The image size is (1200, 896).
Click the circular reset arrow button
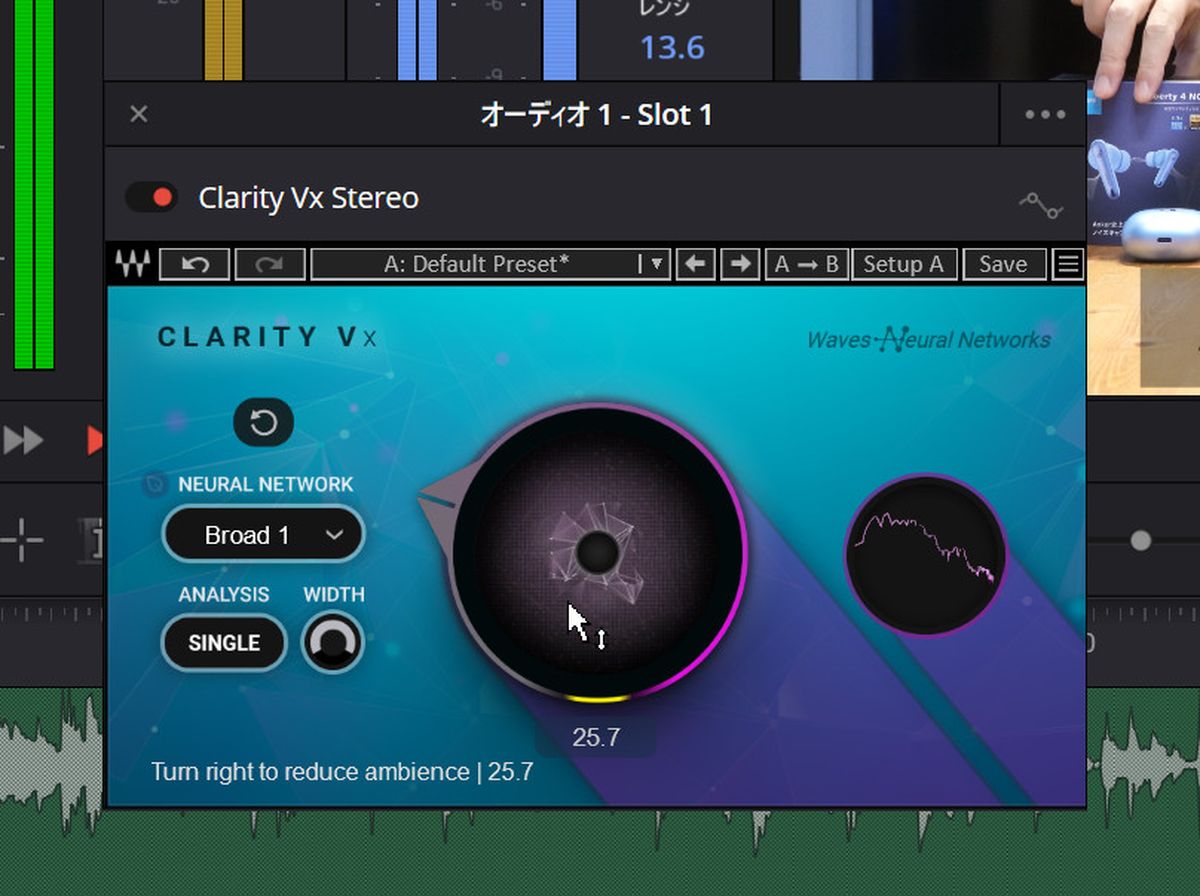pos(263,422)
